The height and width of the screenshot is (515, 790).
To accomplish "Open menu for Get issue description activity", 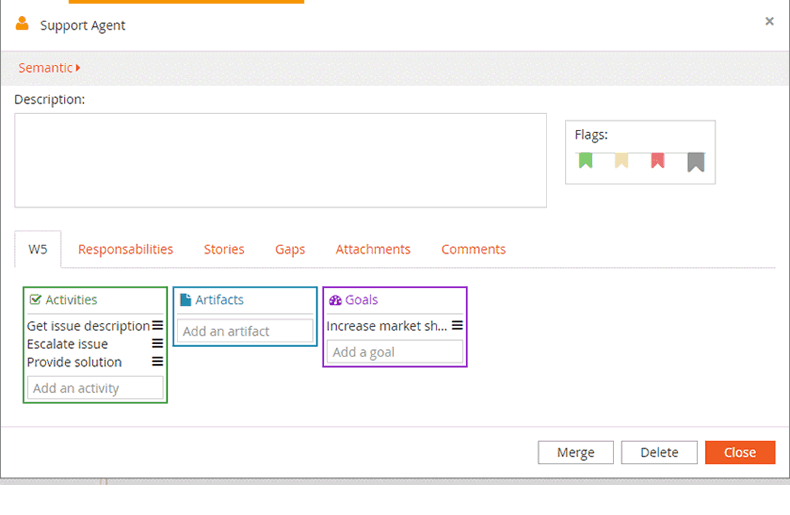I will pyautogui.click(x=157, y=326).
